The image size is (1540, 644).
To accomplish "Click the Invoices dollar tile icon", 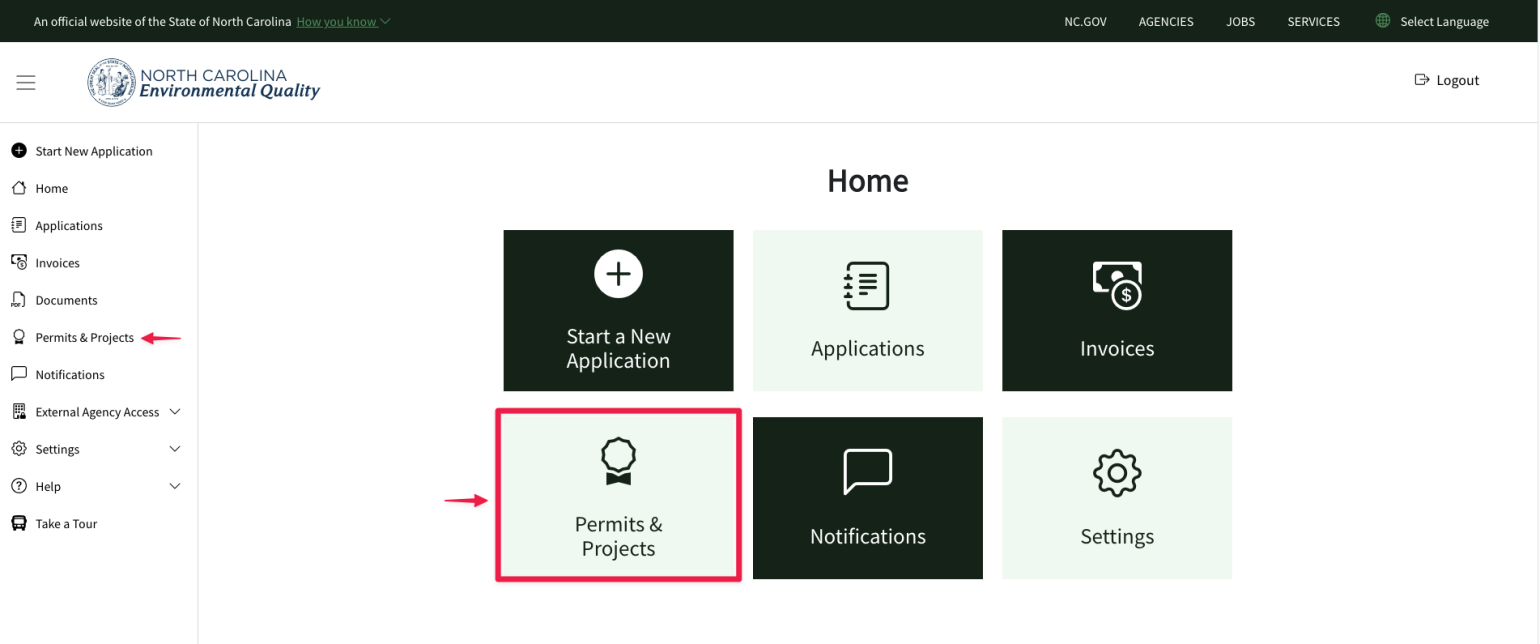I will 1116,287.
